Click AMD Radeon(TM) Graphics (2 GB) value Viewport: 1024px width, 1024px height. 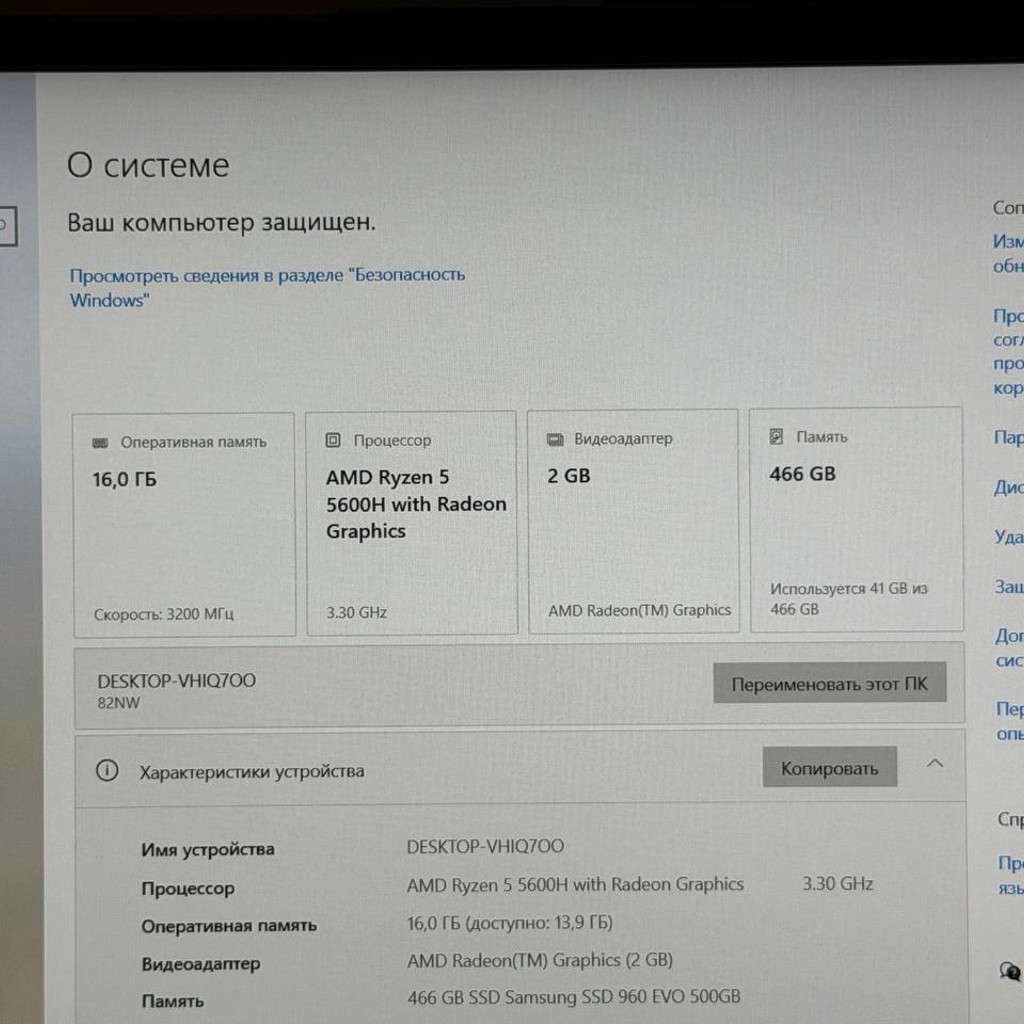[x=539, y=961]
